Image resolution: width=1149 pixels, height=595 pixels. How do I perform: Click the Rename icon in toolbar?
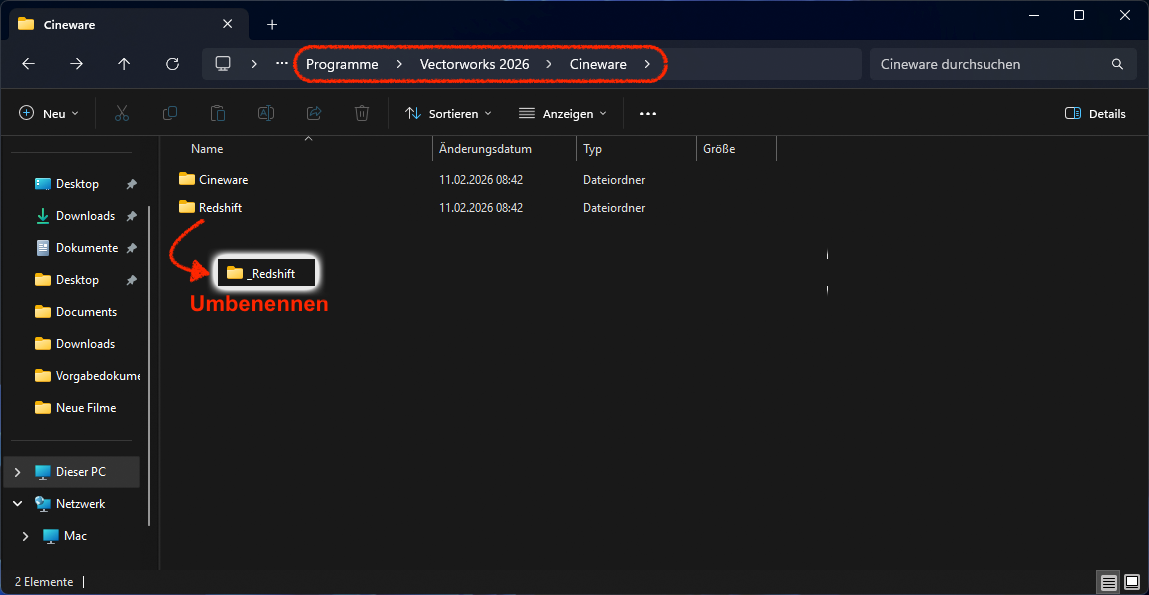(x=266, y=114)
